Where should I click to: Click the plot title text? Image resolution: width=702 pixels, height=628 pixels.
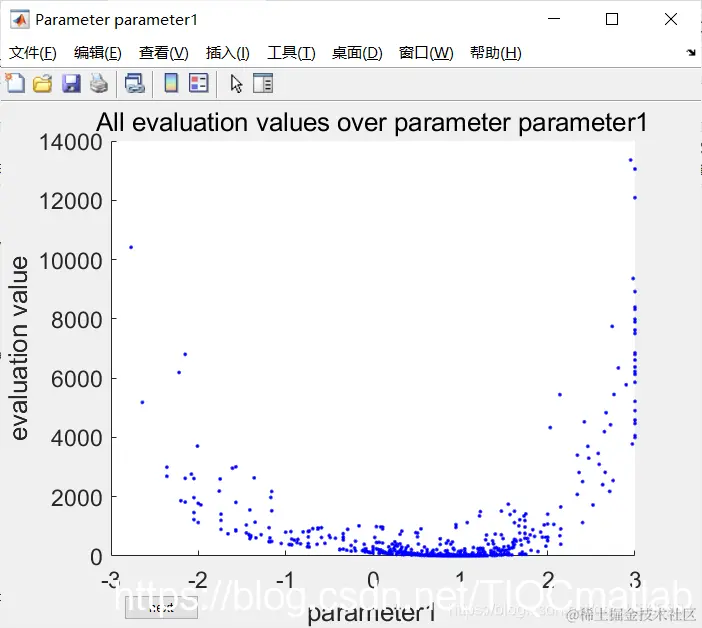372,122
